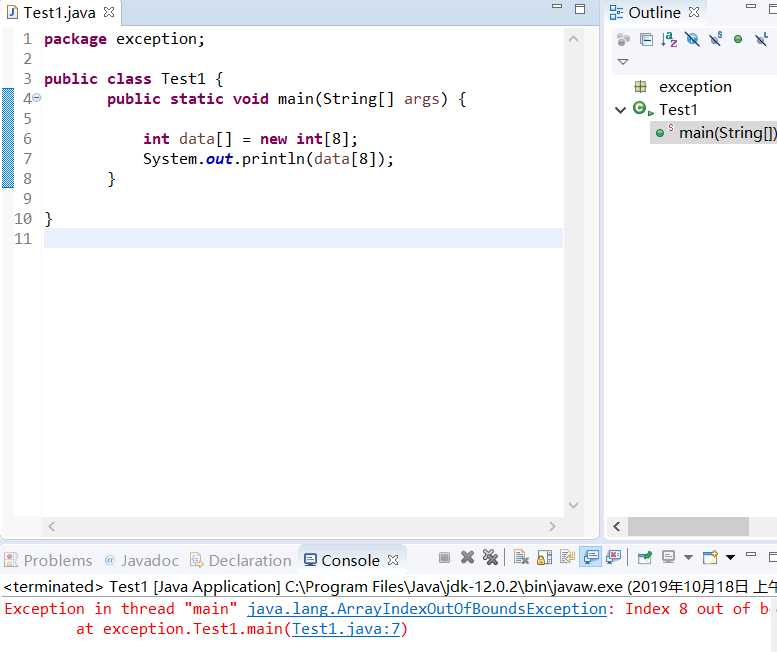The height and width of the screenshot is (652, 777).
Task: Click the terminated Test1 launch description line
Action: tap(388, 587)
